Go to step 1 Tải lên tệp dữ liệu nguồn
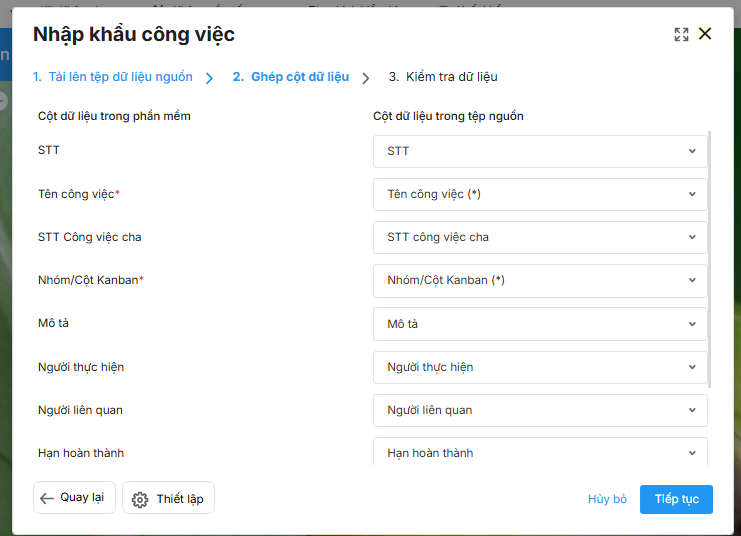The height and width of the screenshot is (536, 741). (x=112, y=77)
